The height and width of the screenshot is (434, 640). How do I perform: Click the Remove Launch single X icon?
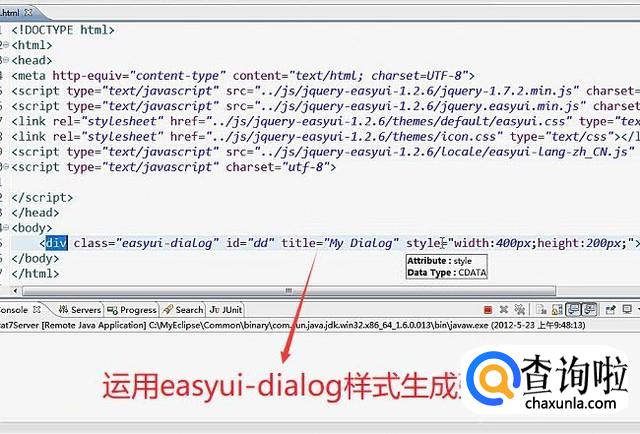(x=504, y=309)
